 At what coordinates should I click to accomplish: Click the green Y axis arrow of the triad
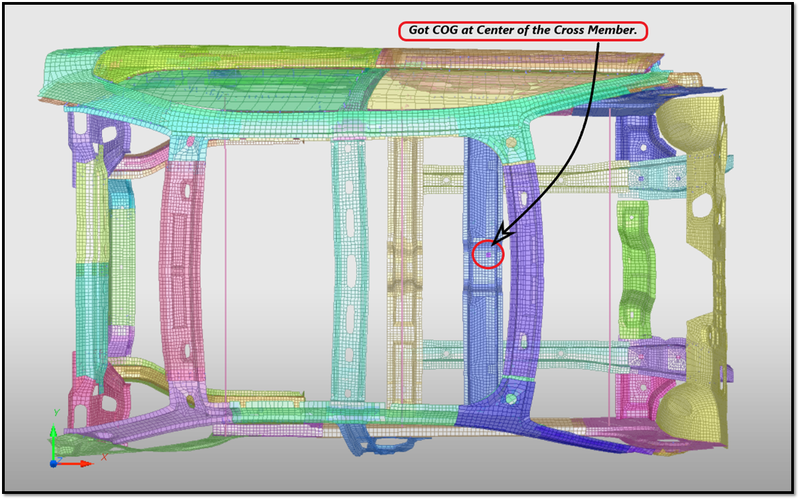point(53,443)
